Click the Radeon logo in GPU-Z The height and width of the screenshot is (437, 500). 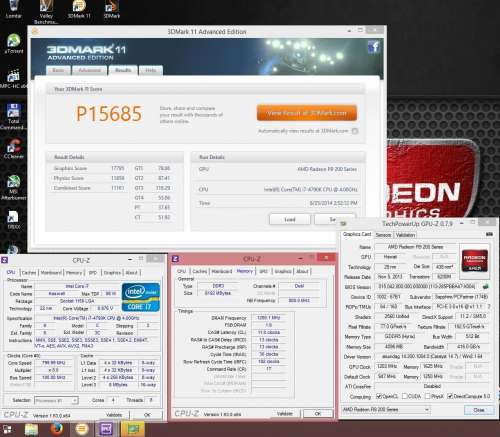coord(475,261)
